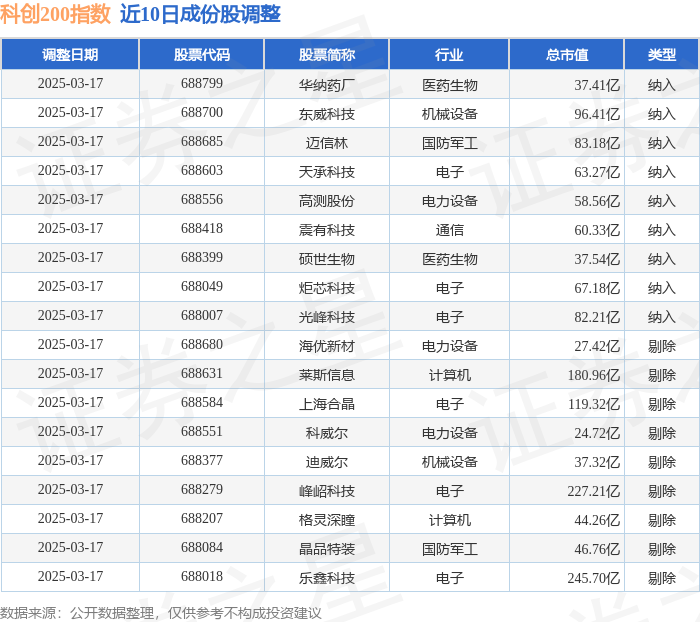Select stock code 688551
The image size is (700, 622).
point(202,432)
